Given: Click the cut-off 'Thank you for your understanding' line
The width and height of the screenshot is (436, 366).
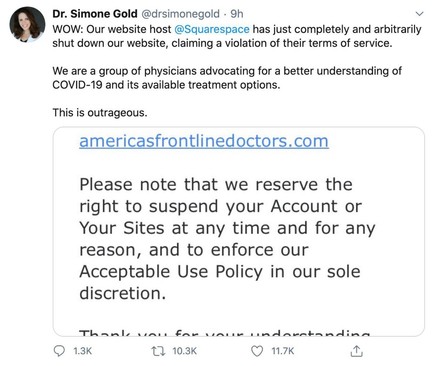Looking at the screenshot, I should coord(225,332).
